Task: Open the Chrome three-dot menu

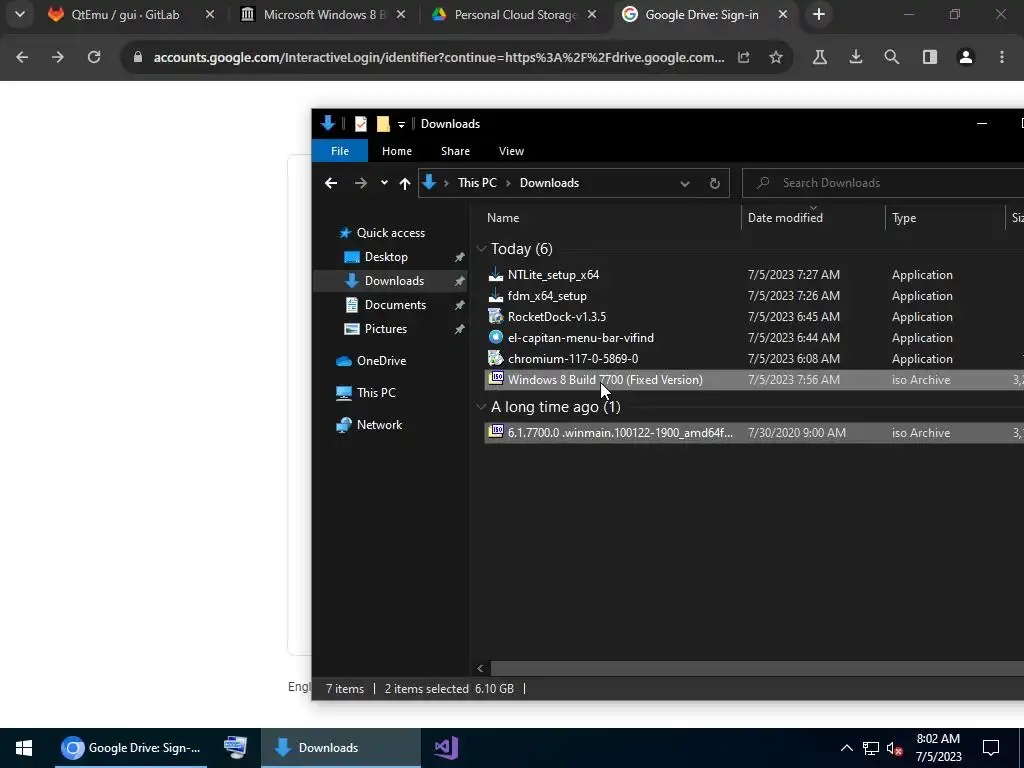Action: (1002, 57)
